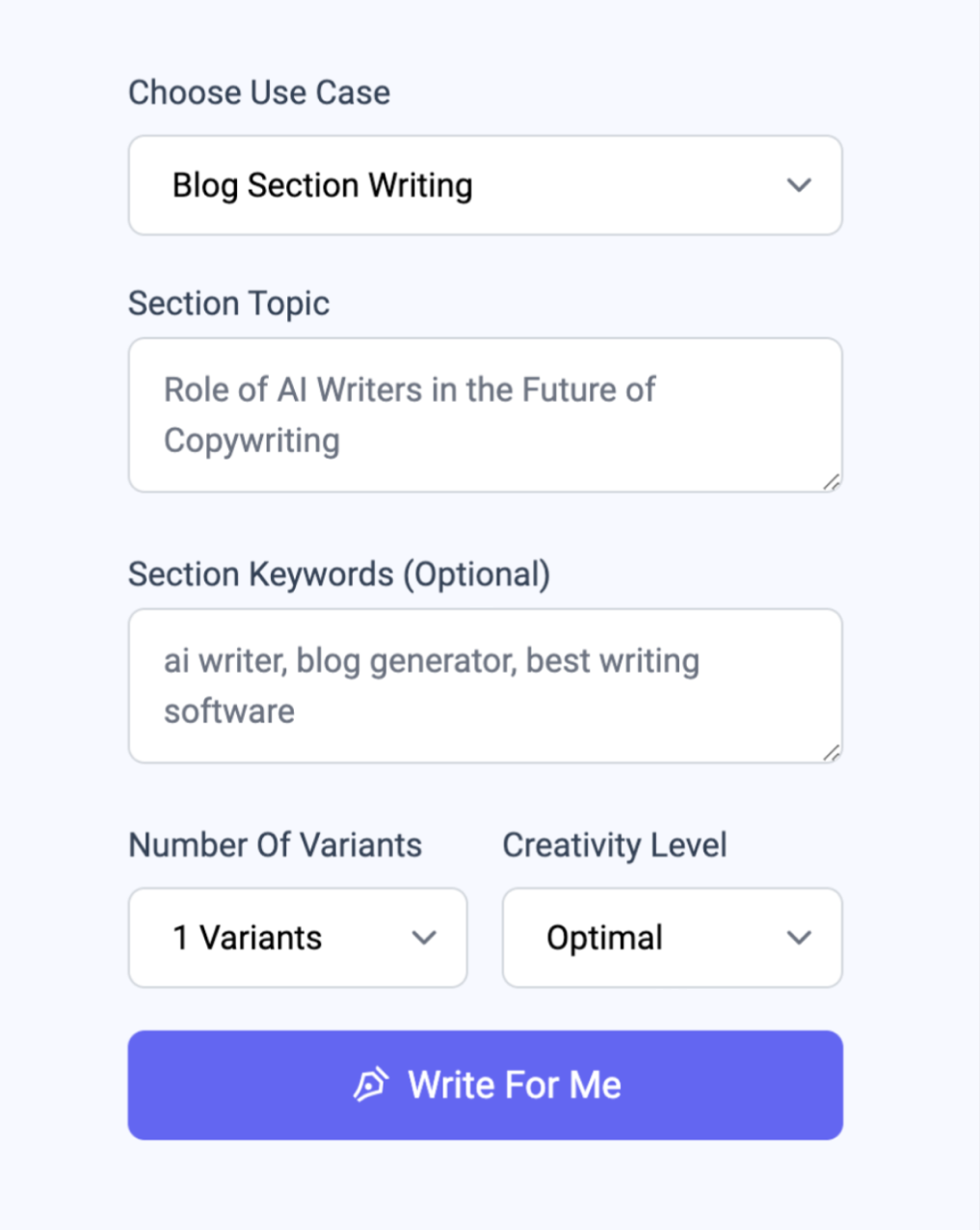Click the Write For Me button
The width and height of the screenshot is (980, 1230).
point(486,1083)
